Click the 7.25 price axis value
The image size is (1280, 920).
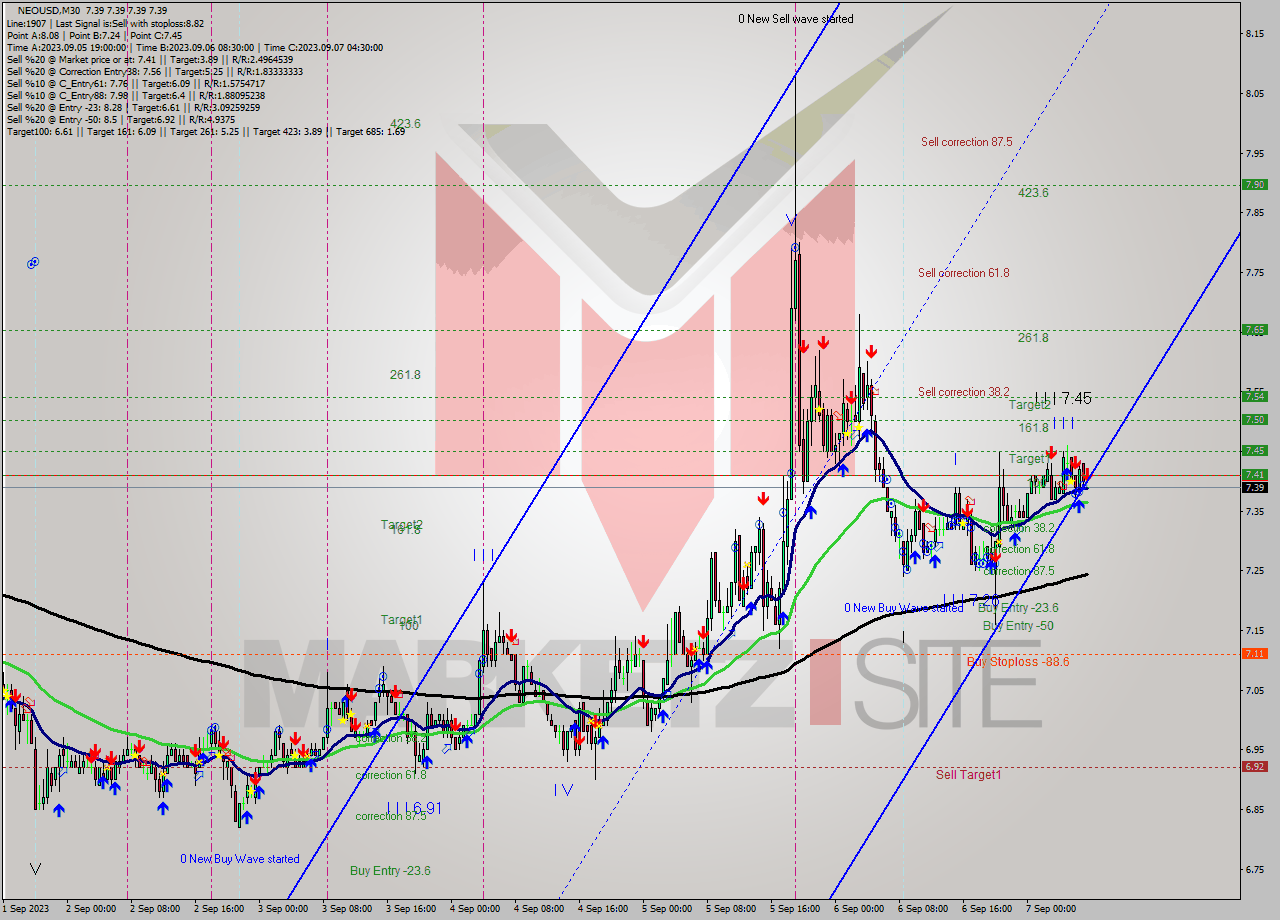pos(1255,570)
